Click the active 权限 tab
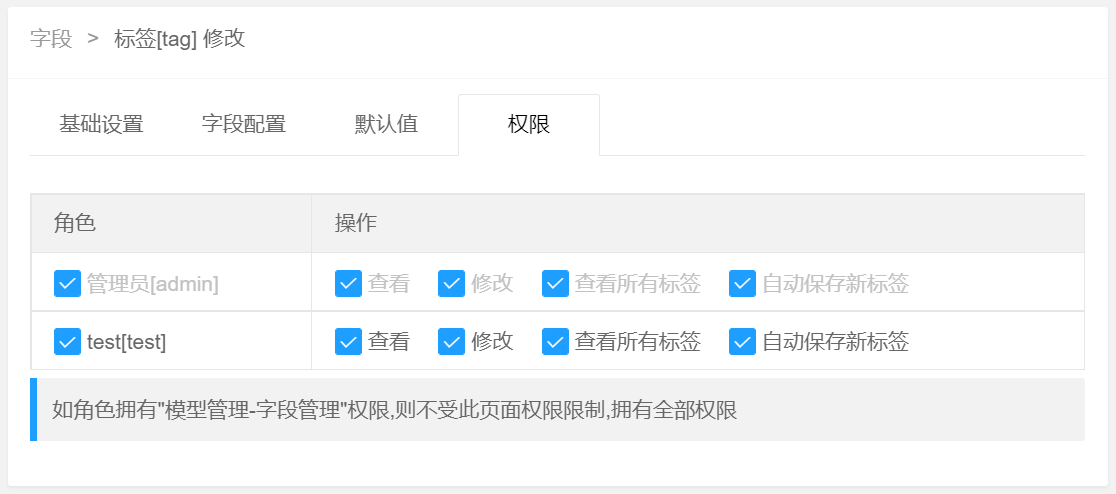The width and height of the screenshot is (1116, 494). pos(529,125)
